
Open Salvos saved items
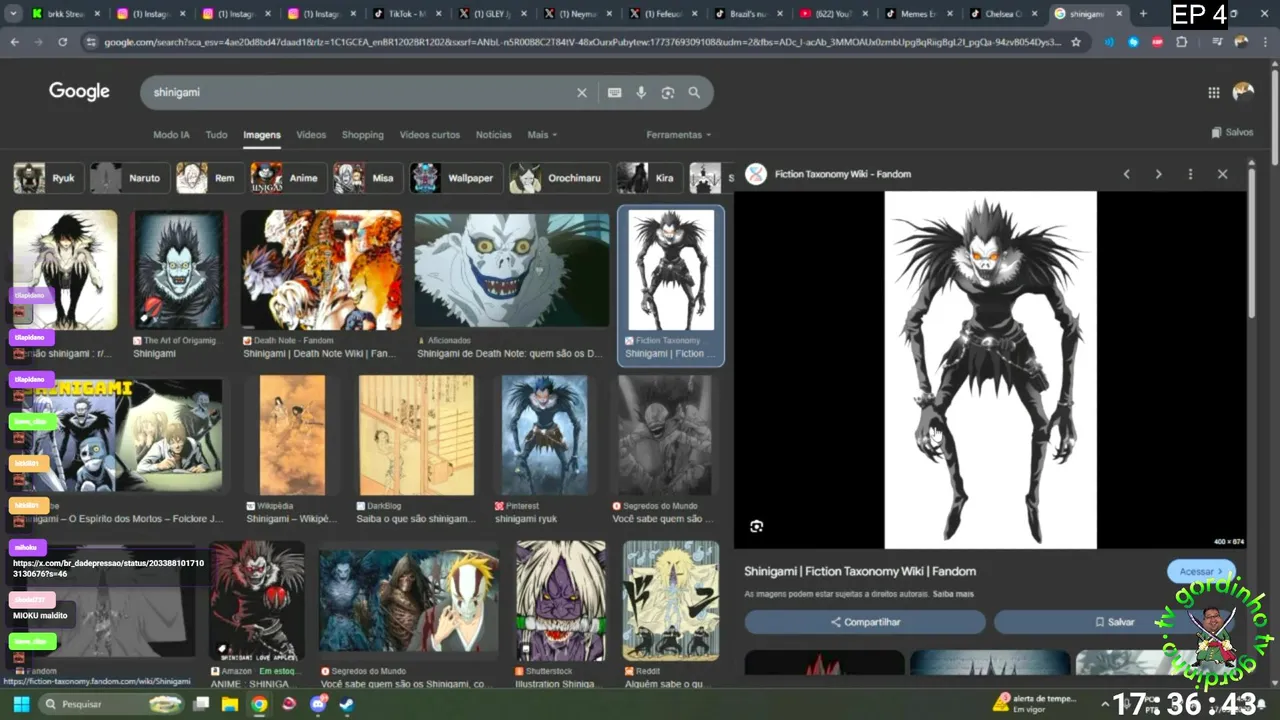tap(1231, 132)
